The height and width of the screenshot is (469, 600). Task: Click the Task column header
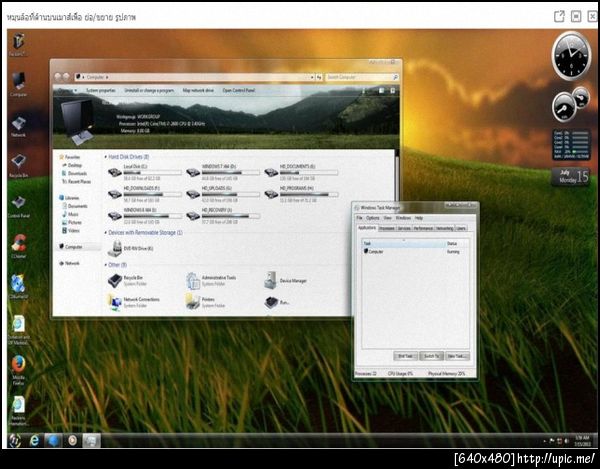point(404,244)
